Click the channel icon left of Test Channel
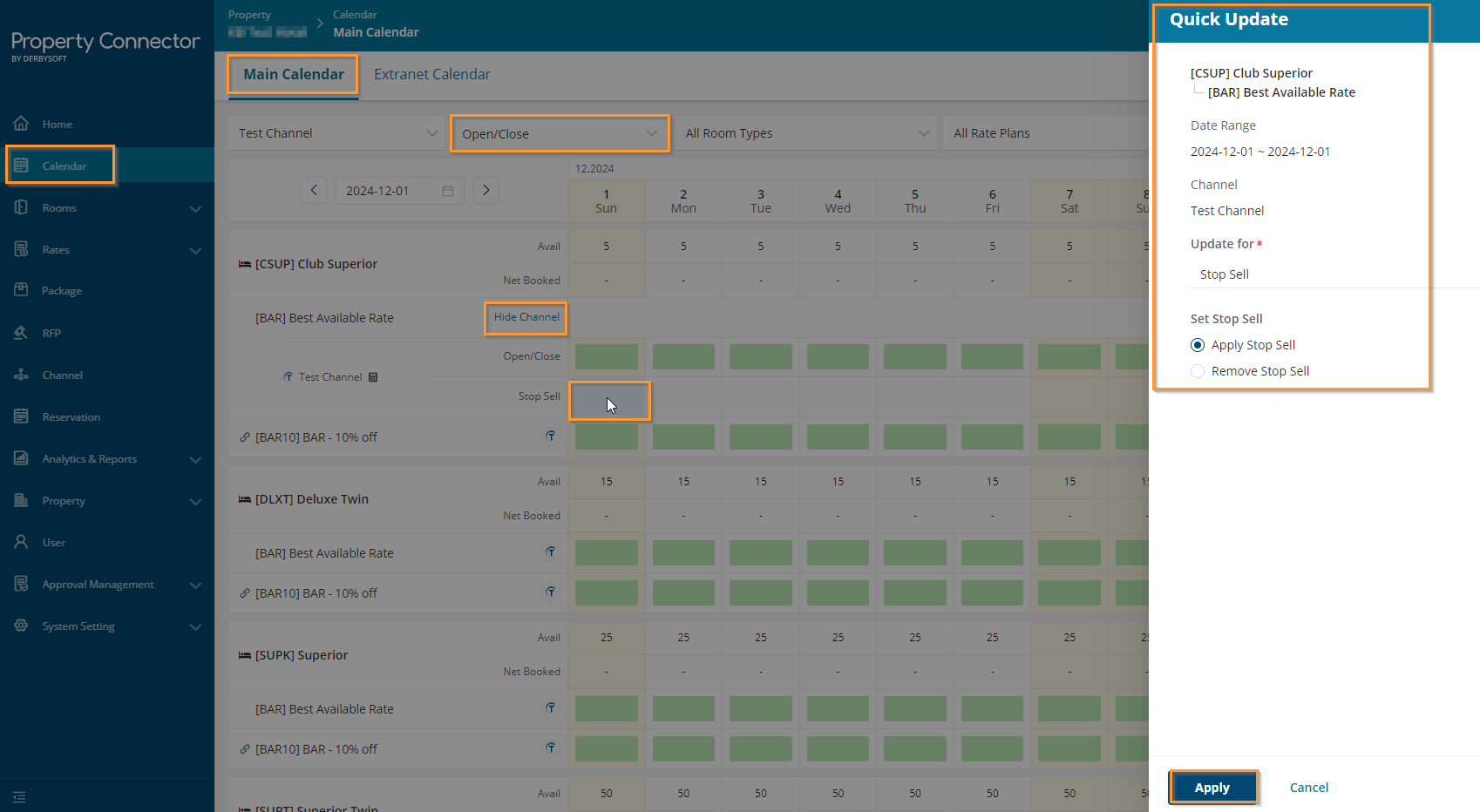Viewport: 1480px width, 812px height. click(x=288, y=377)
